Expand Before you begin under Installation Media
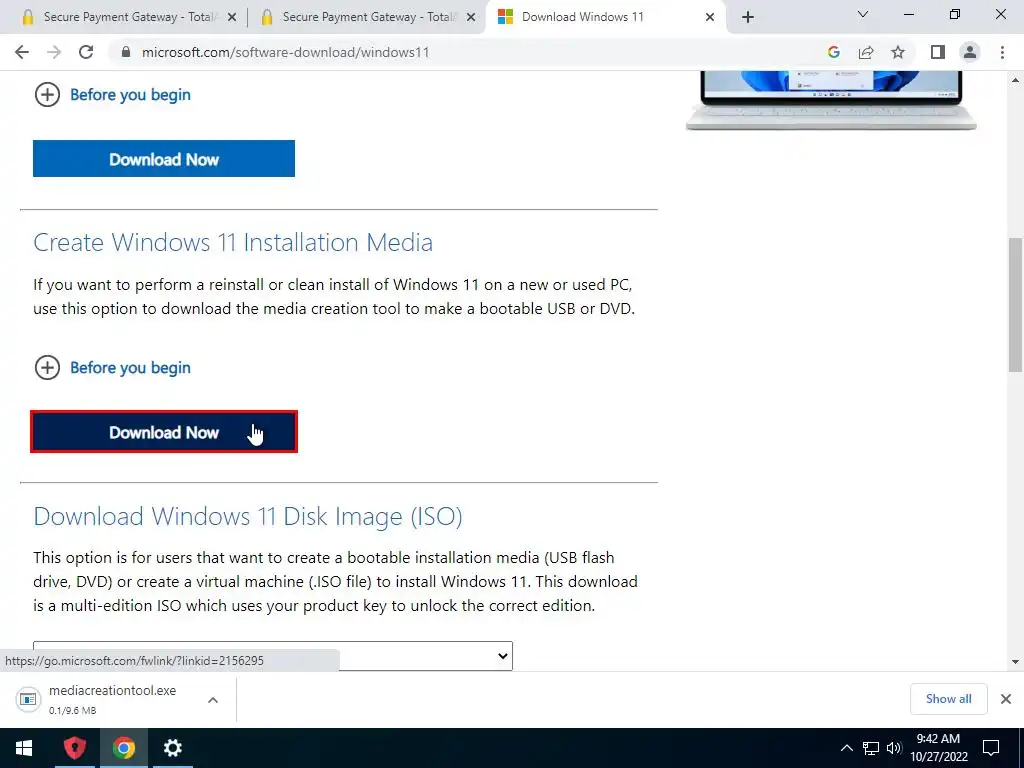 [112, 368]
